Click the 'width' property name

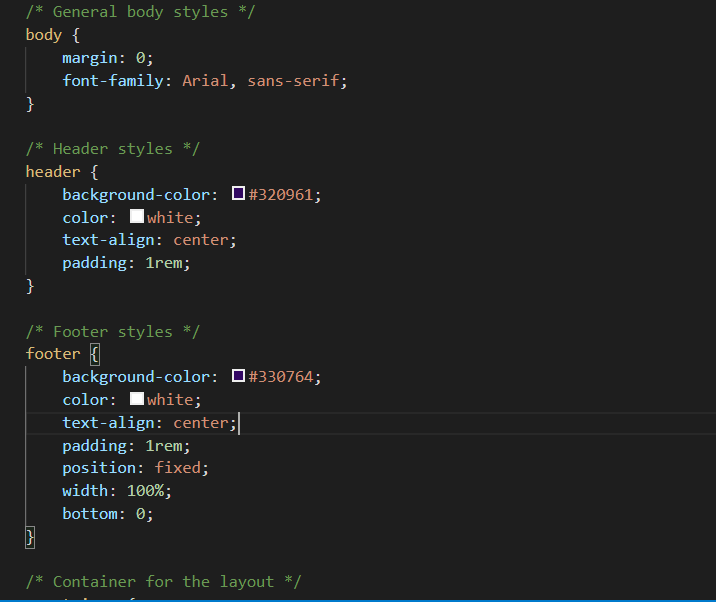[85, 491]
